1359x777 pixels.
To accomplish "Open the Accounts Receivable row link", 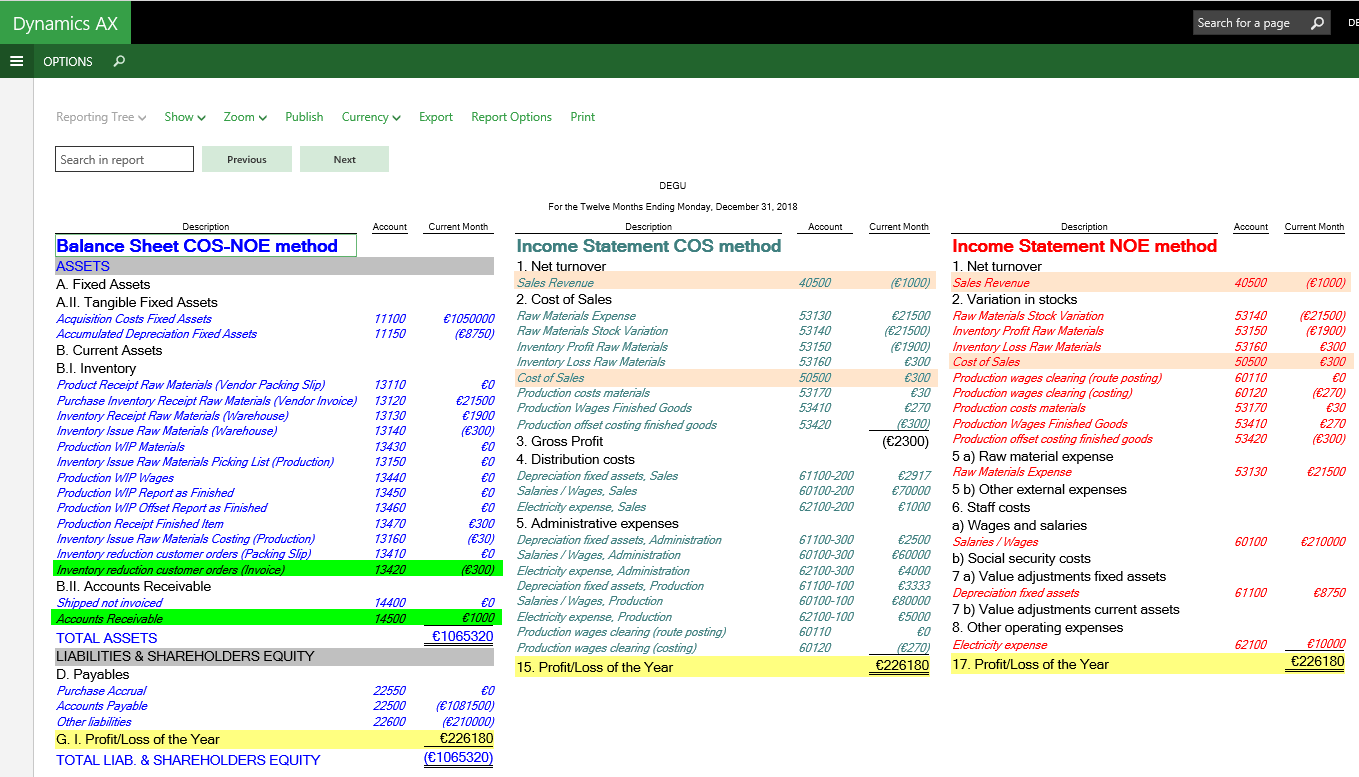I will click(x=109, y=619).
